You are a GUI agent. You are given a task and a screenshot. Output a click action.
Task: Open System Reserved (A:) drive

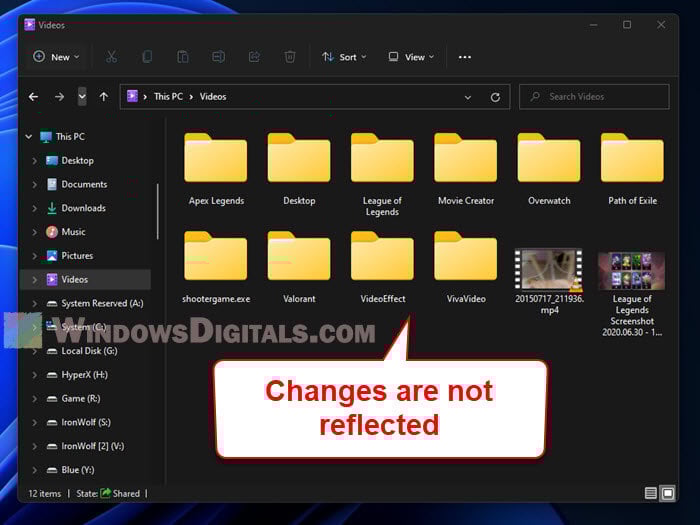click(95, 303)
